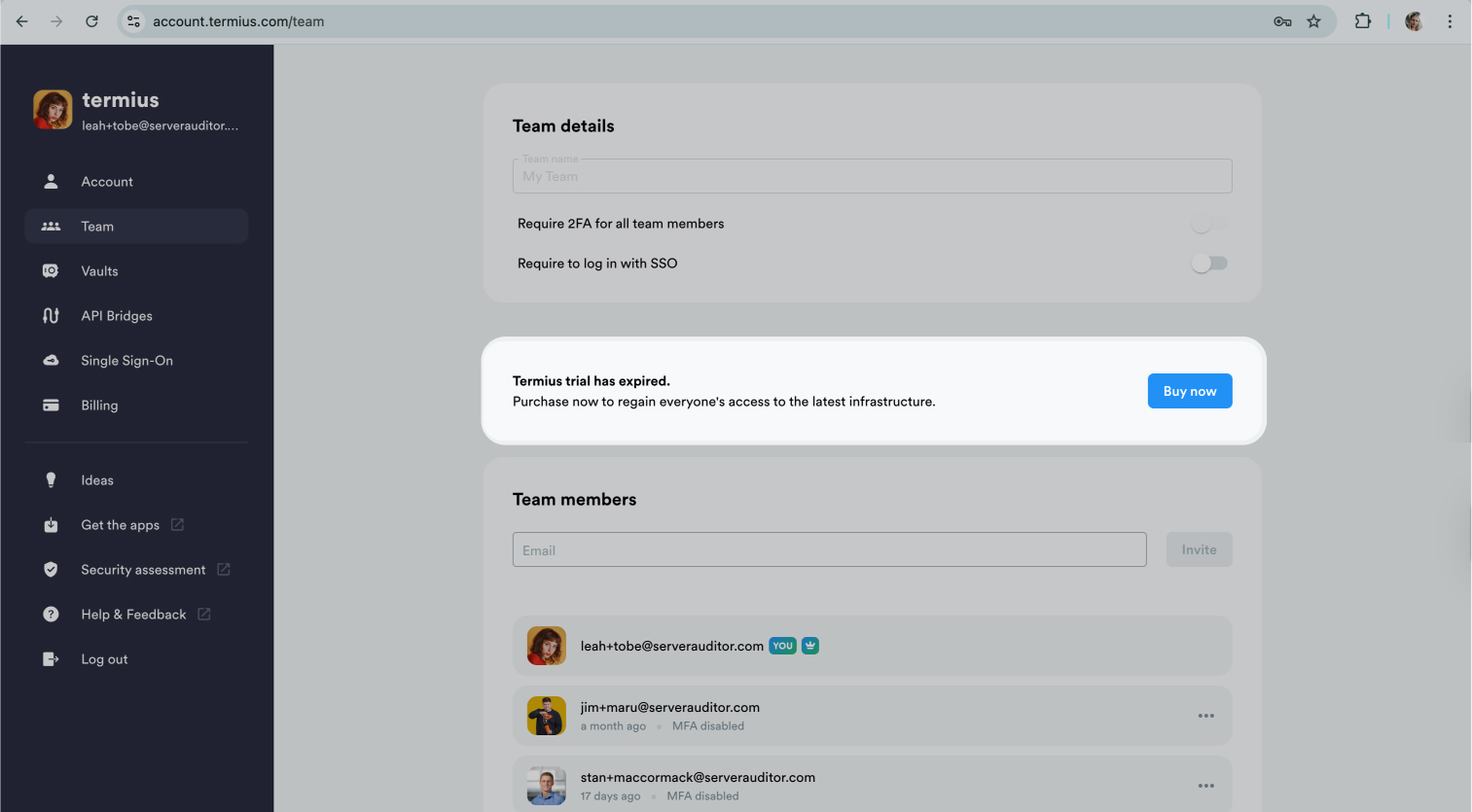The height and width of the screenshot is (812, 1472).
Task: Open options menu for jim+maru@serverauditor.com
Action: click(1206, 716)
